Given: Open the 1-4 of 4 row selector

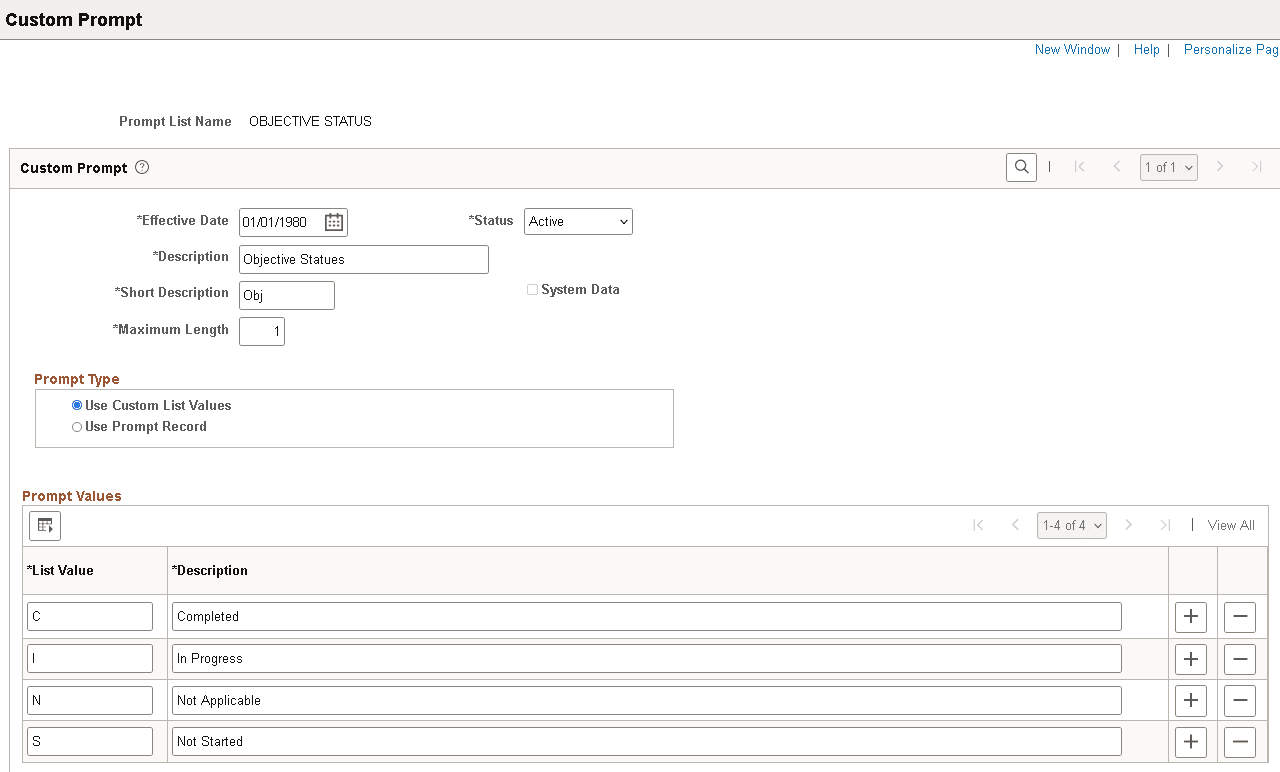Looking at the screenshot, I should click(x=1071, y=525).
